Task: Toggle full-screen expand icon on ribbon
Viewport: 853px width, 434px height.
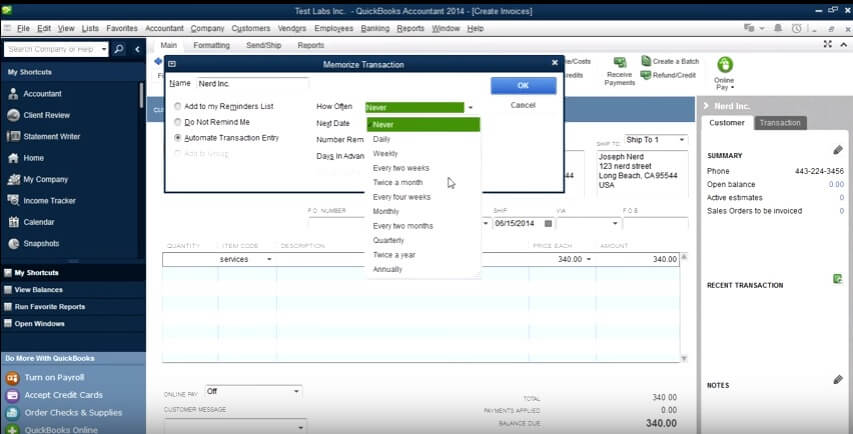Action: [x=827, y=45]
